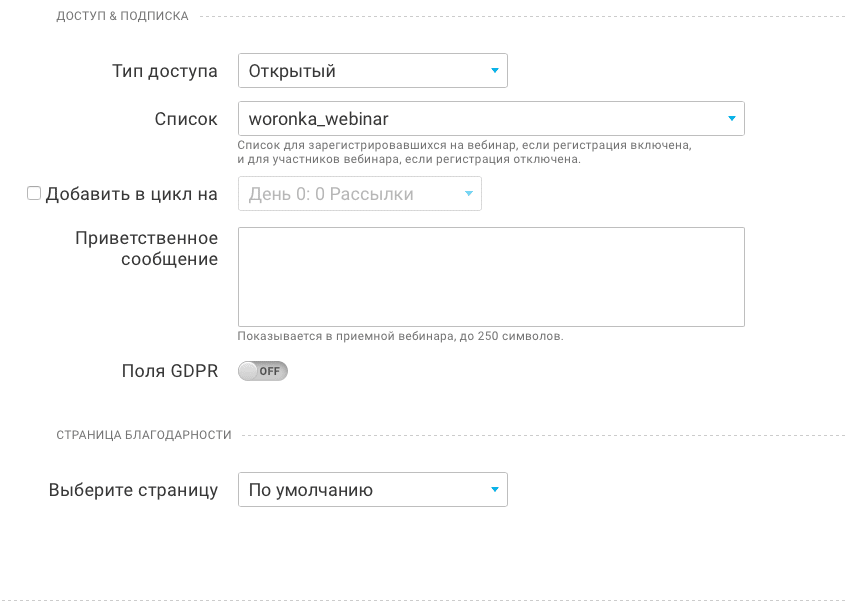Click the arrow icon in Открытый field
Screen dimensions: 847x615
click(494, 71)
